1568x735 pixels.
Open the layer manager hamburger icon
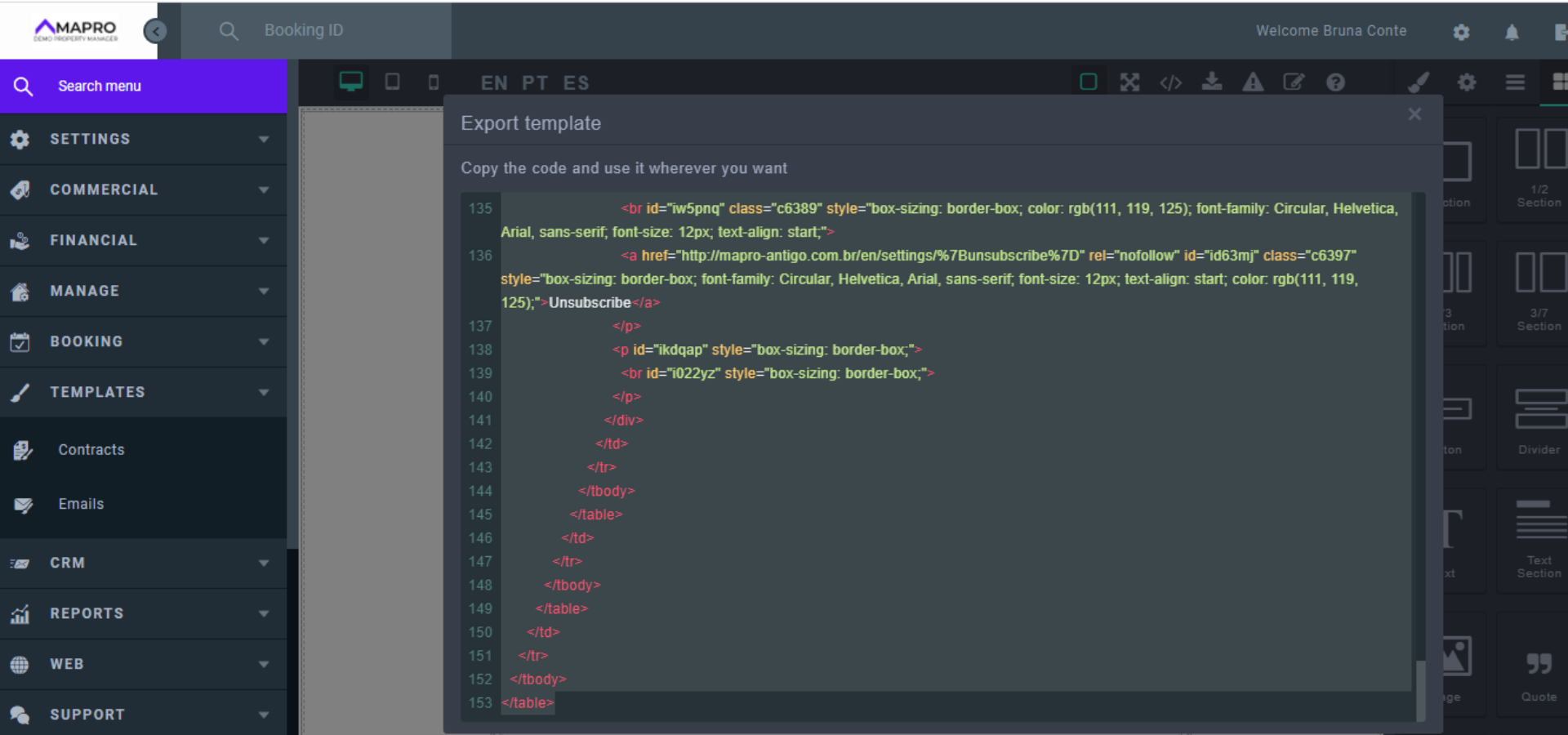click(x=1514, y=82)
